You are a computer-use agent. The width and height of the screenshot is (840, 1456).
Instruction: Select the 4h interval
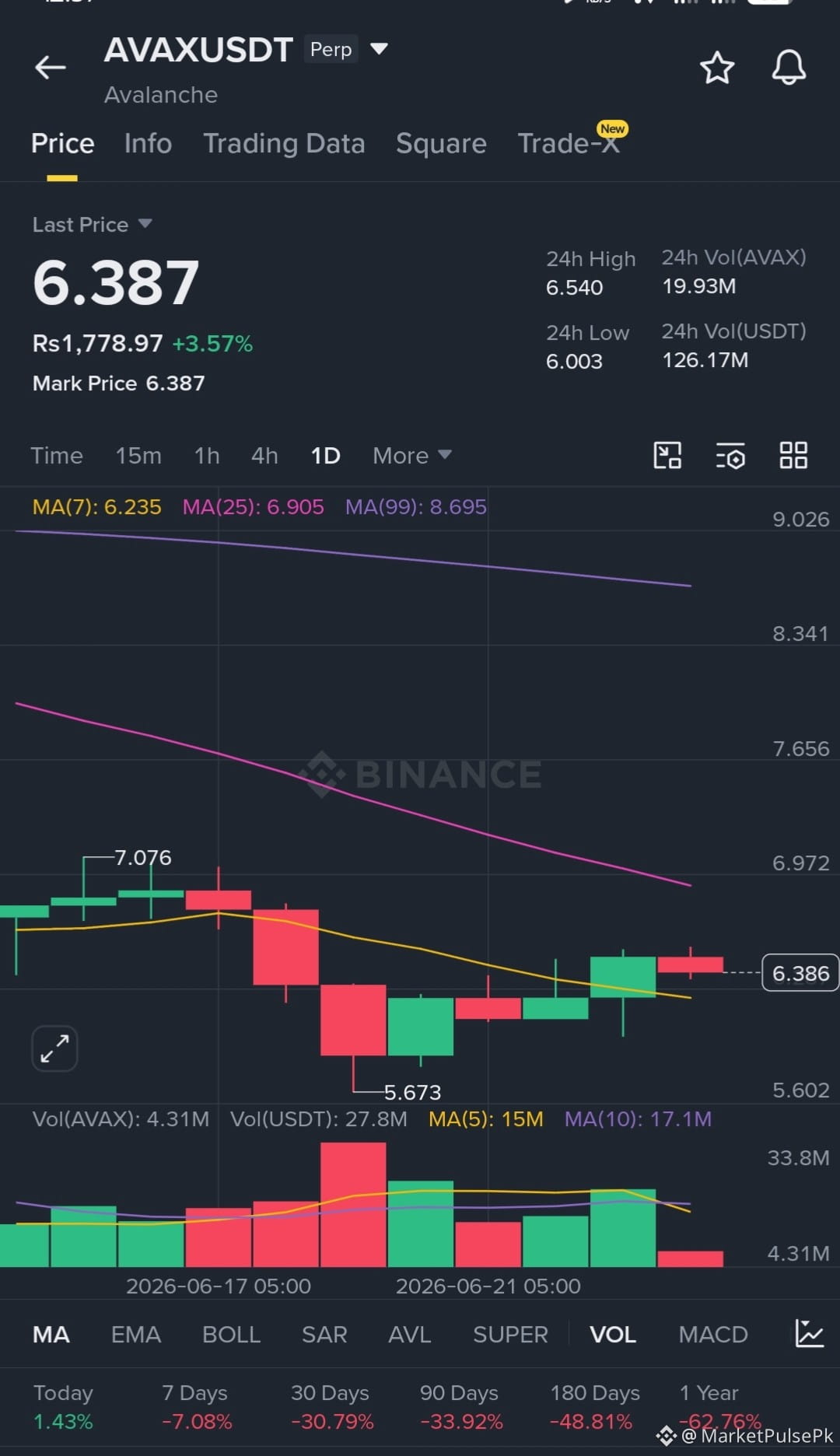pyautogui.click(x=264, y=455)
